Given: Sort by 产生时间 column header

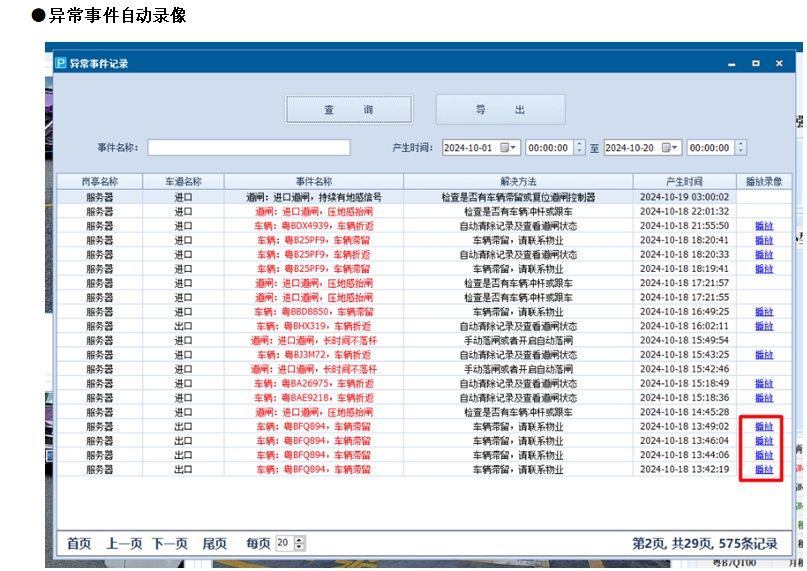Looking at the screenshot, I should click(x=685, y=182).
